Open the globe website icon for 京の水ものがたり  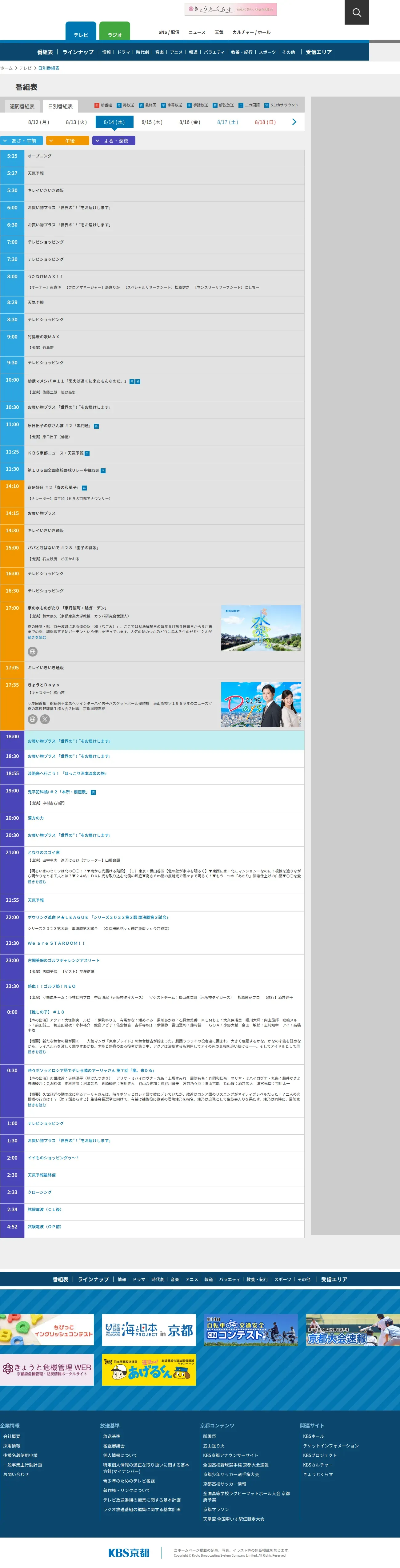[x=33, y=651]
